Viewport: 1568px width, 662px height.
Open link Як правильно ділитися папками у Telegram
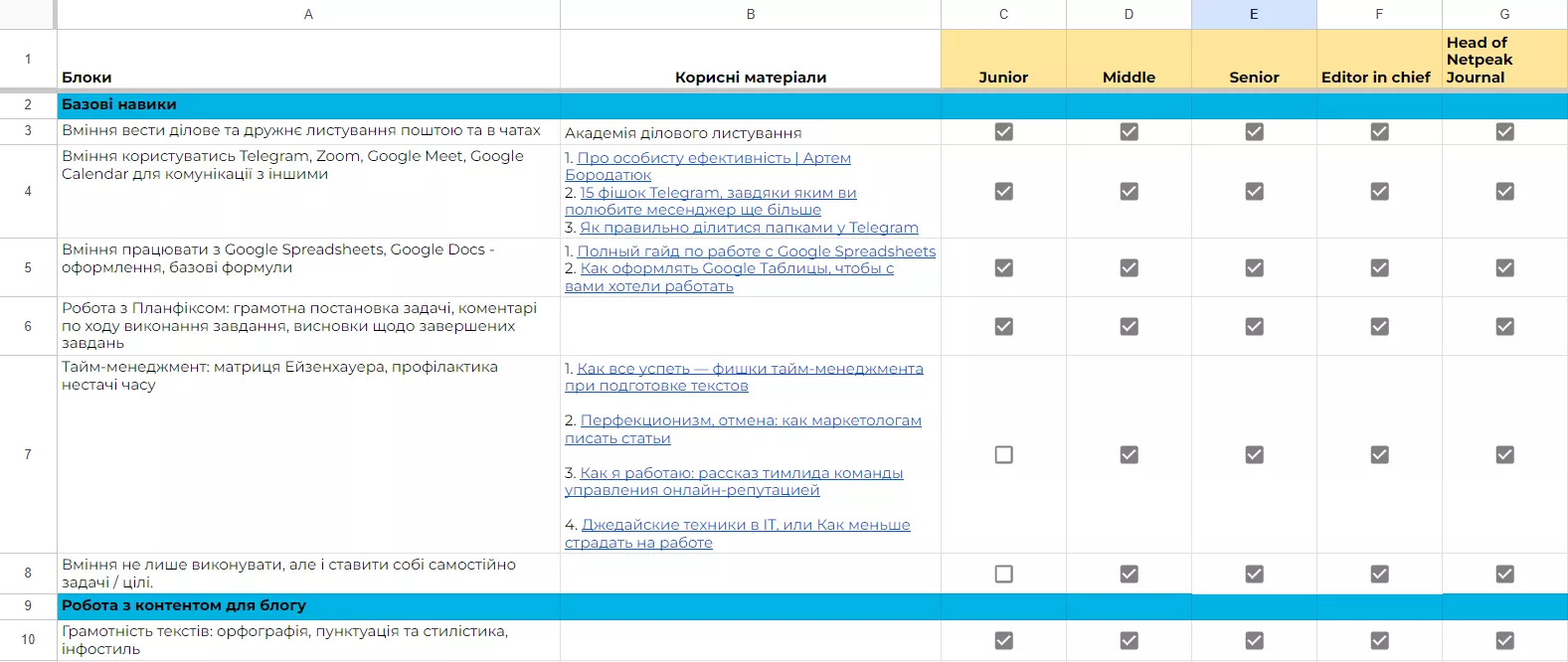tap(749, 228)
